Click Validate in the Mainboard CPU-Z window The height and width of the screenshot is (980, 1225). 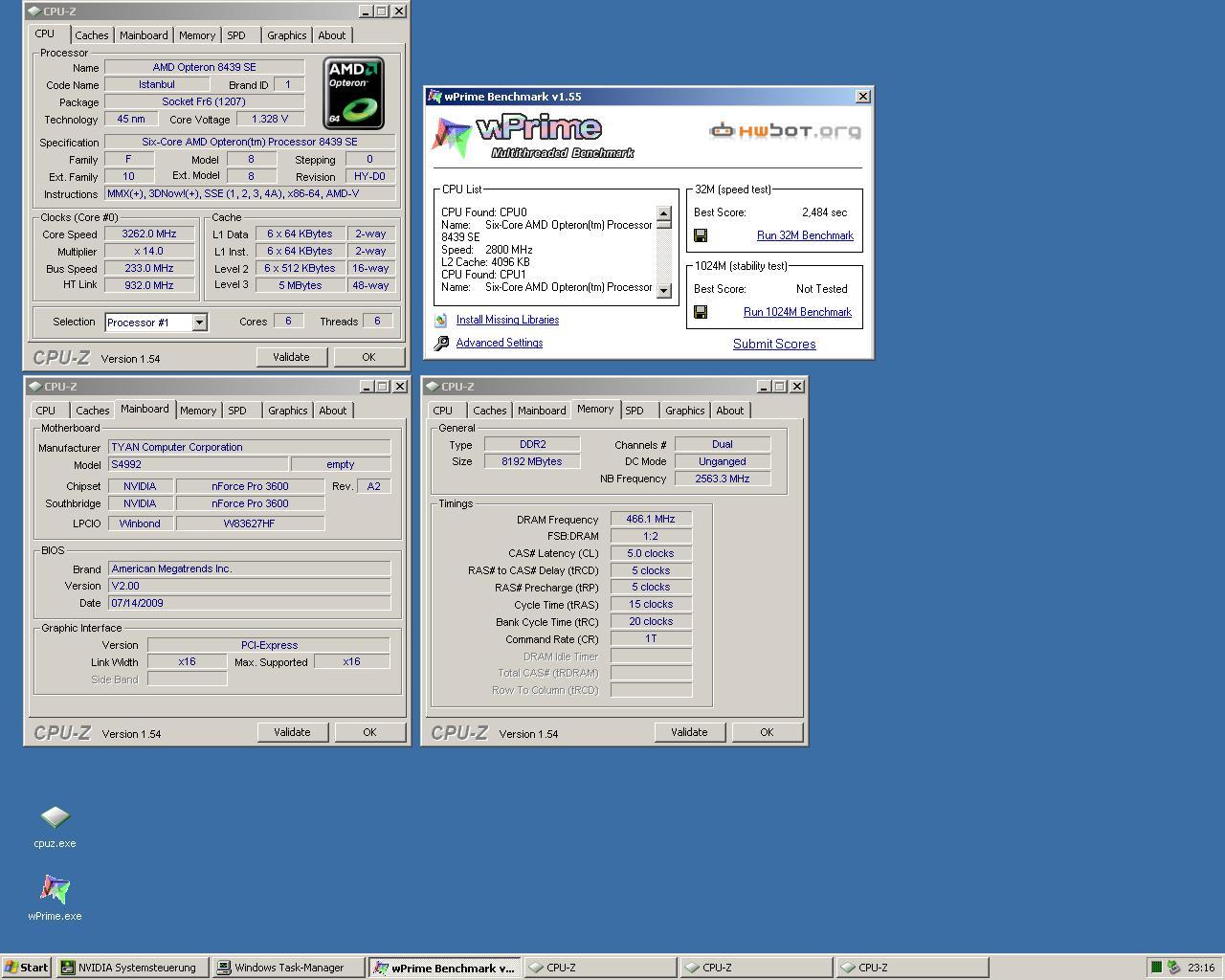(x=292, y=732)
